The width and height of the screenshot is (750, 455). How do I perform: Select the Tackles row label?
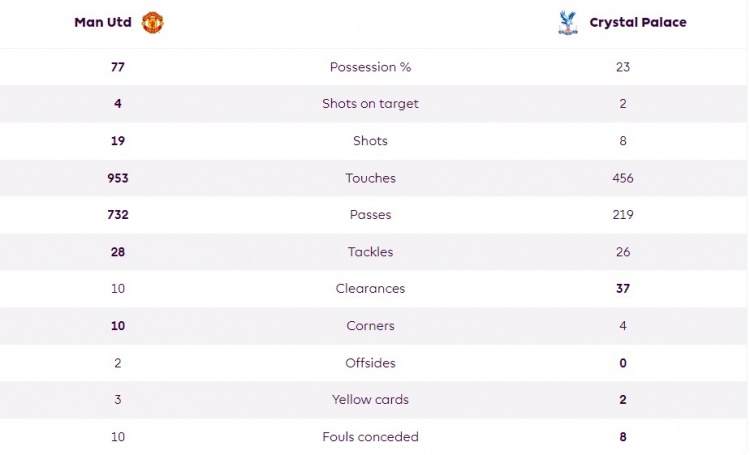pos(371,252)
